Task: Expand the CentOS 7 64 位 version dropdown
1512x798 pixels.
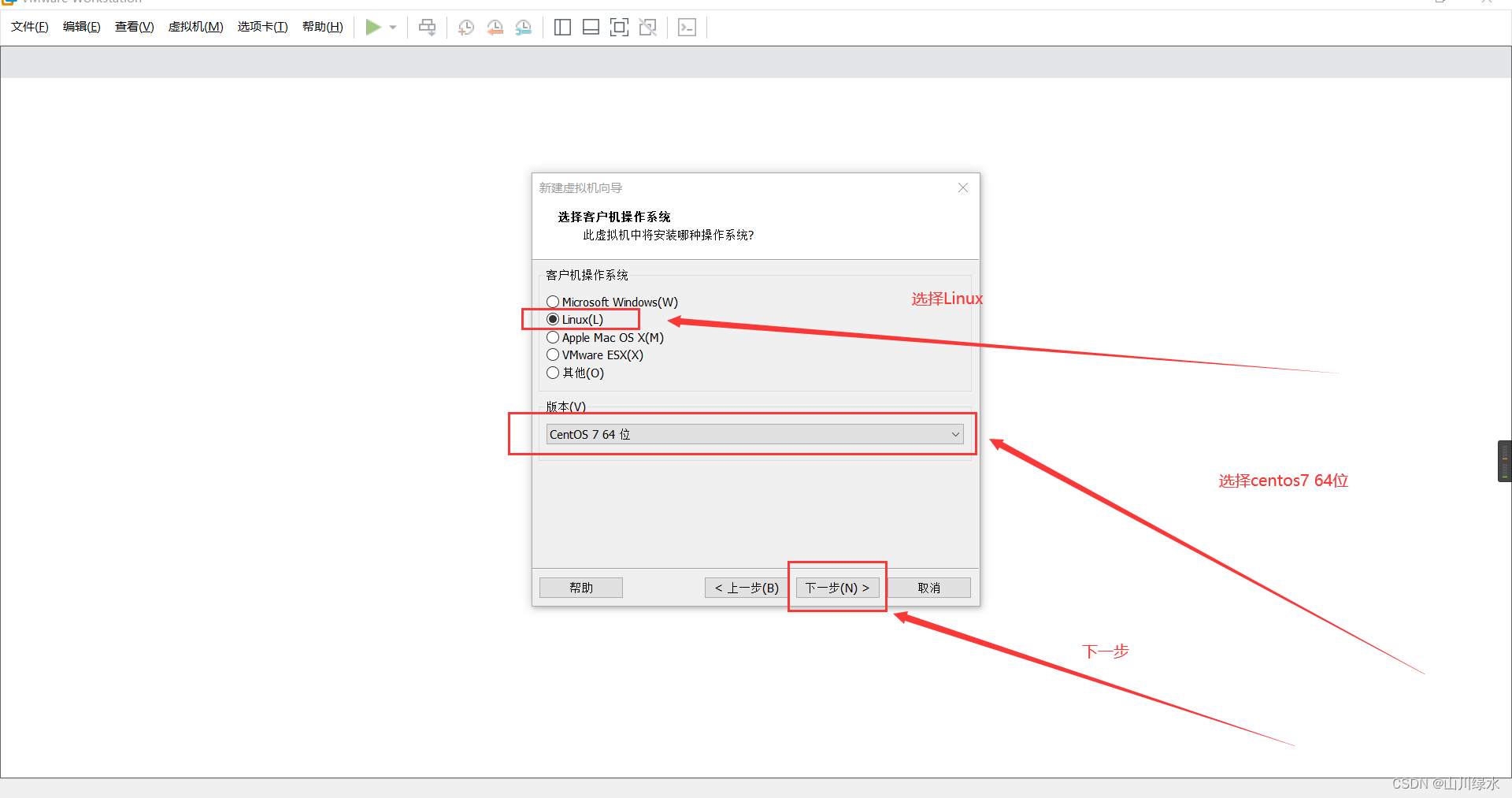Action: click(x=754, y=434)
